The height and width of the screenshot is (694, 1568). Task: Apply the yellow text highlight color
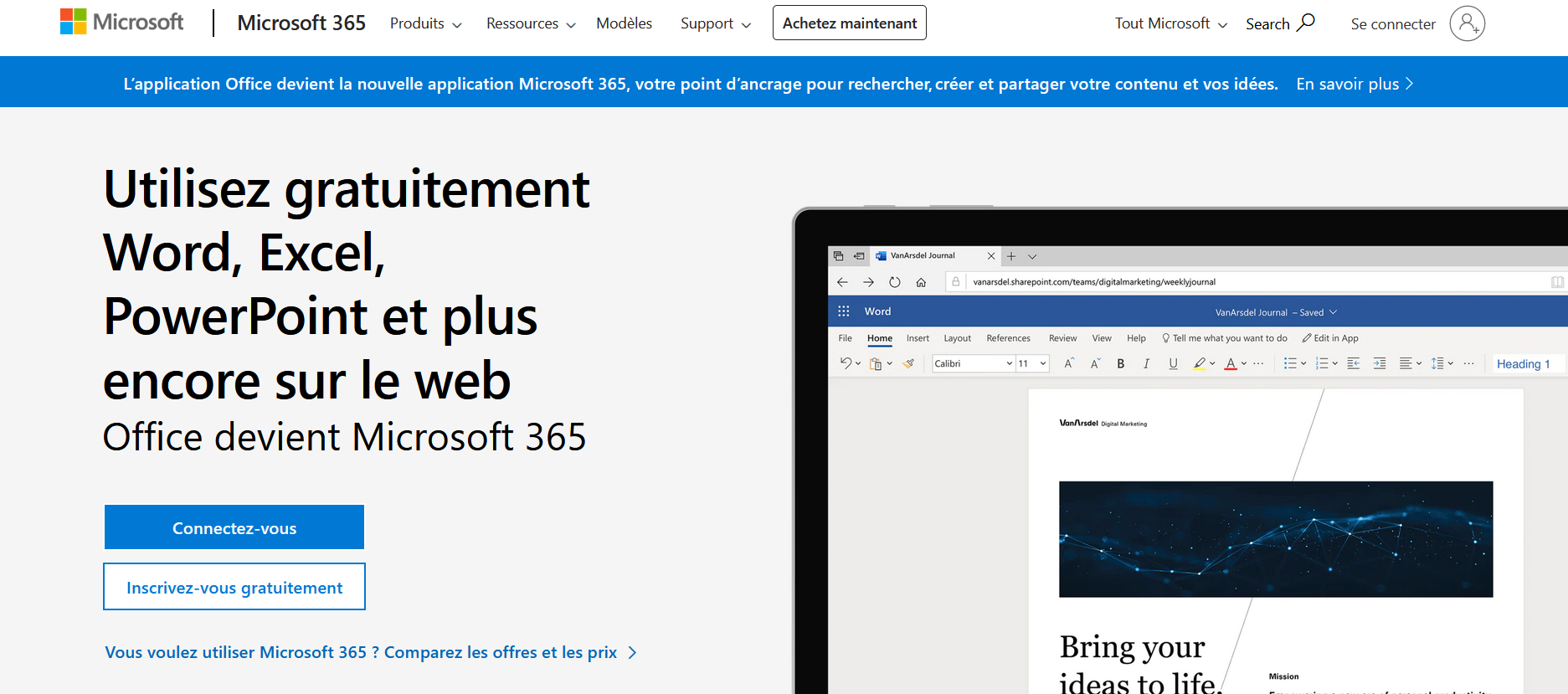[1200, 363]
